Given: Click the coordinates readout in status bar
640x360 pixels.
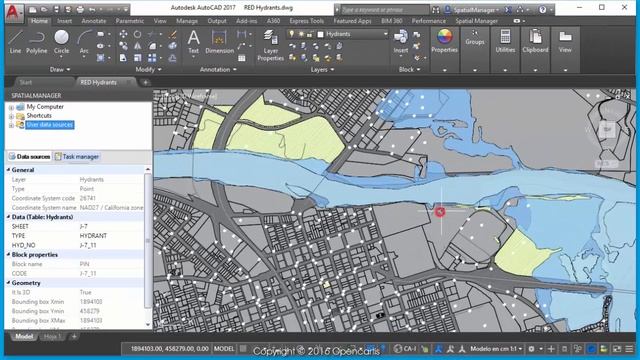Looking at the screenshot, I should coord(169,349).
